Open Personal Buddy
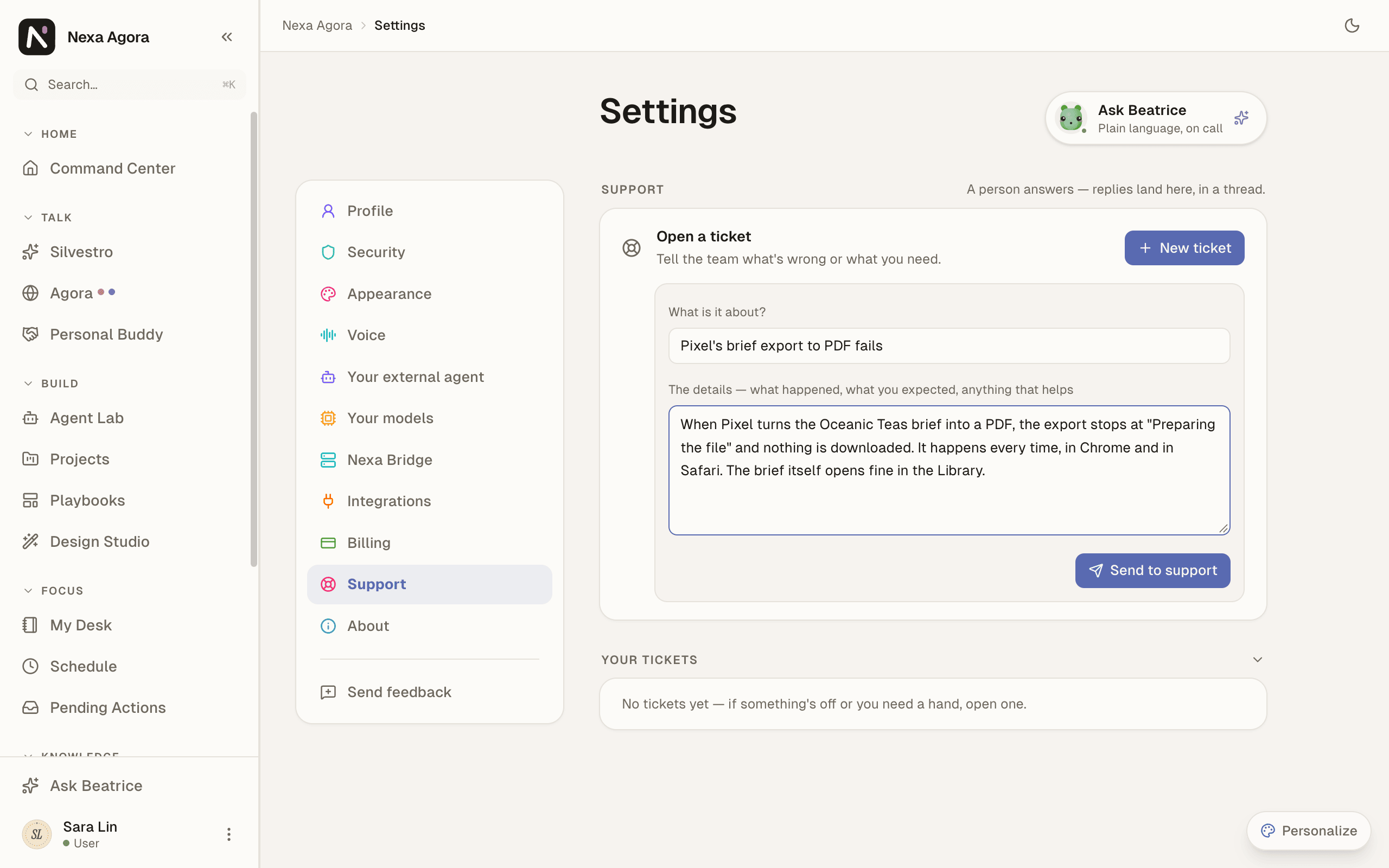Image resolution: width=1389 pixels, height=868 pixels. [130, 334]
